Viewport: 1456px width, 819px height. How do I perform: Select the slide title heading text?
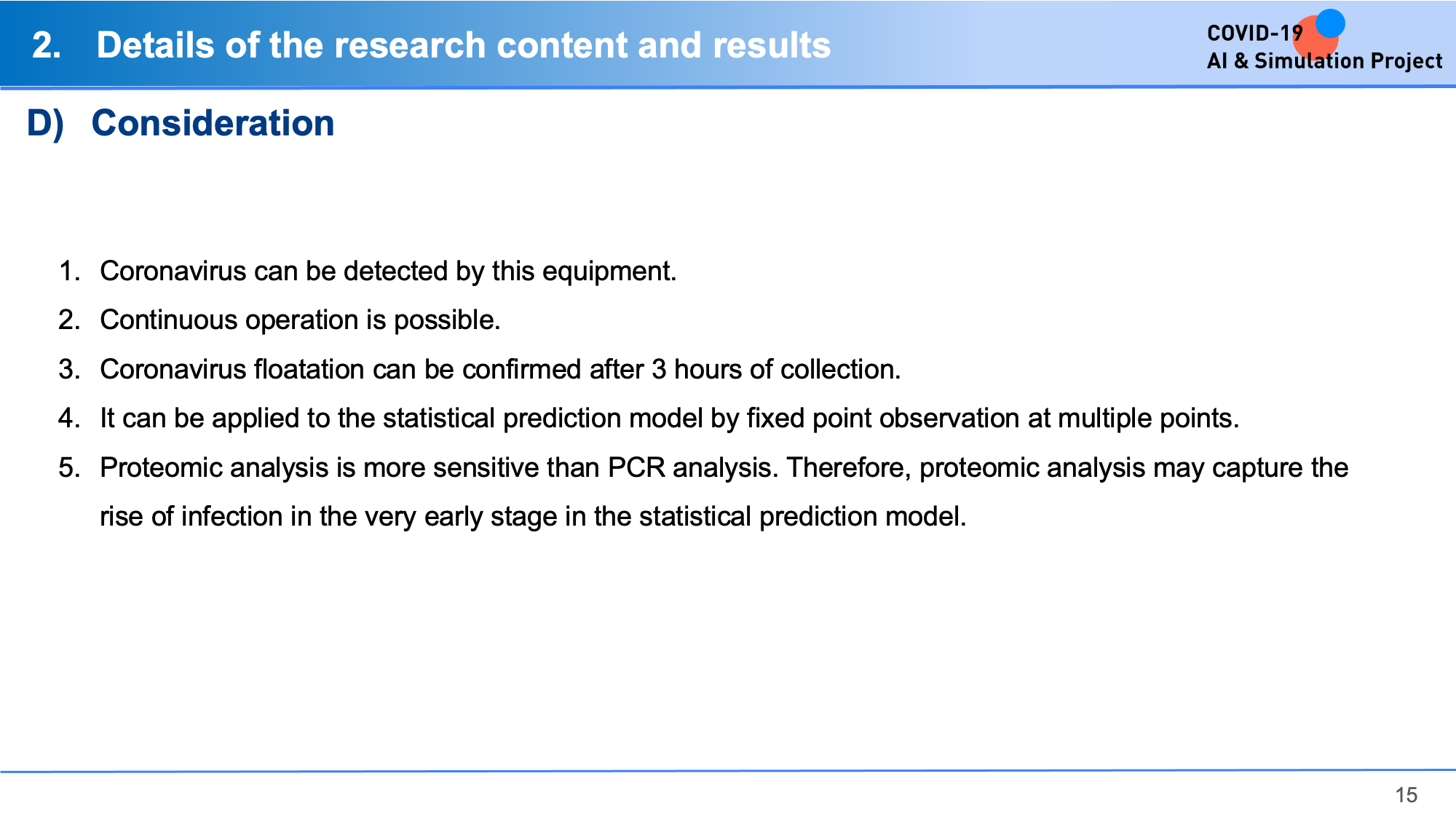(x=464, y=45)
